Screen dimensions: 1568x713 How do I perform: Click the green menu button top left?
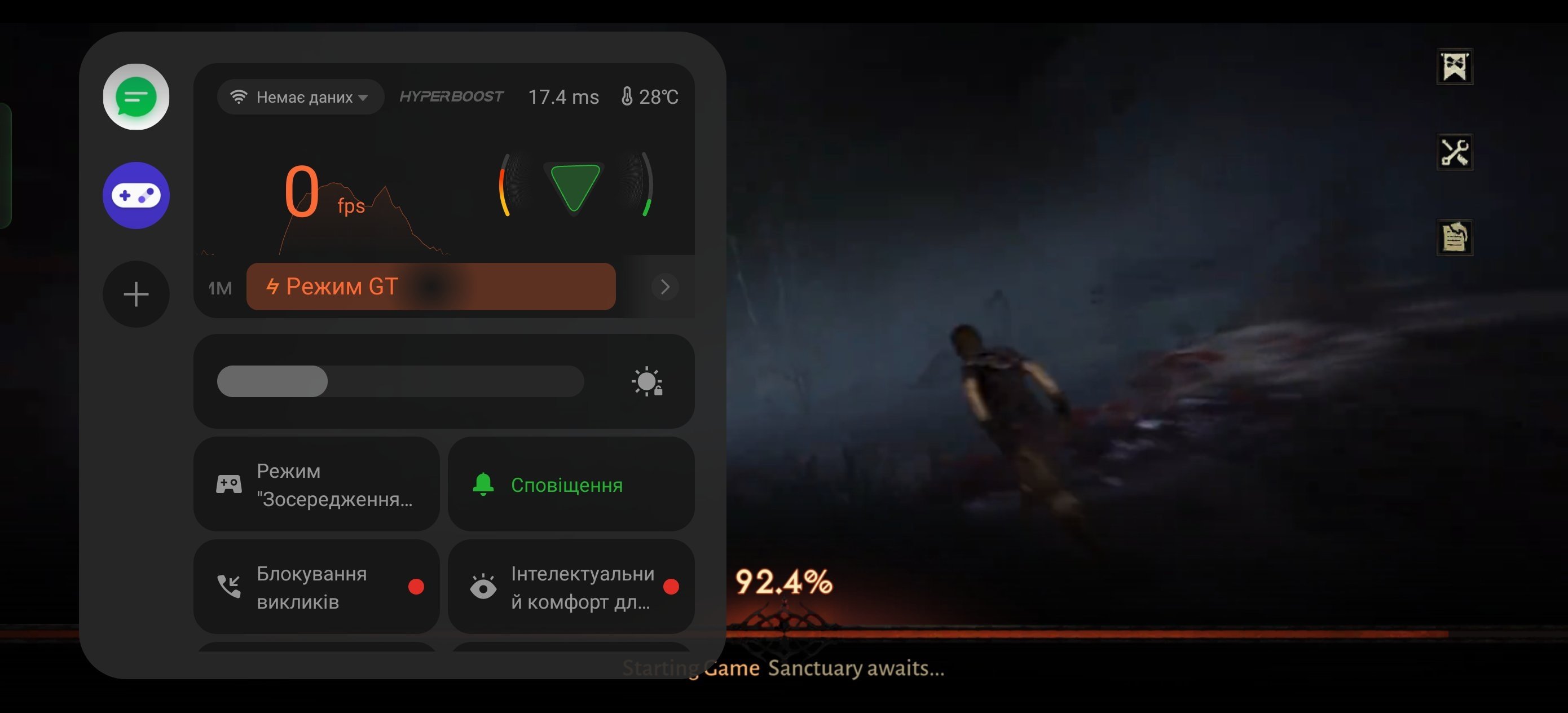coord(135,96)
